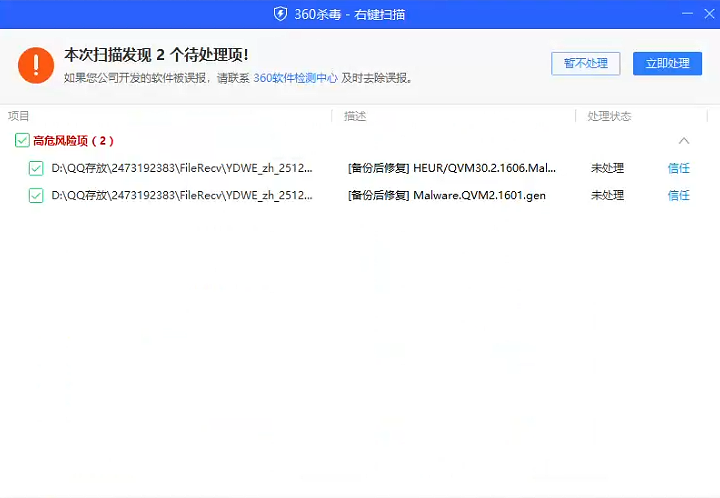Click 未处理 status in HEUR/QVM30 row

coord(607,168)
